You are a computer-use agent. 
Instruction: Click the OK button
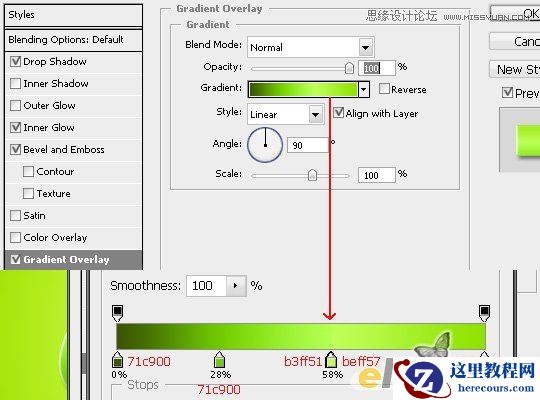click(x=515, y=14)
